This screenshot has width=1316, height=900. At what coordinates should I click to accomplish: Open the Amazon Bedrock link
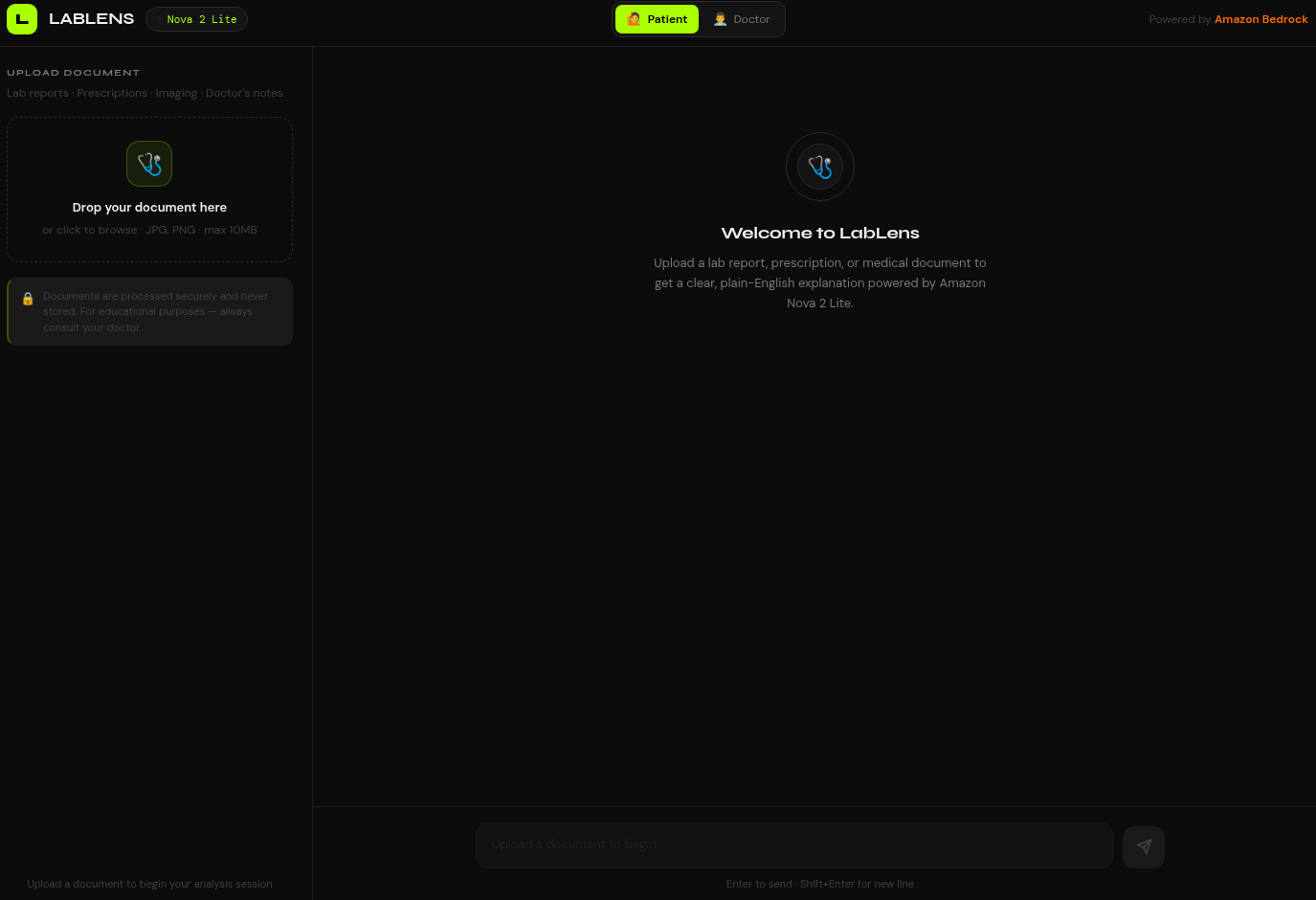coord(1260,19)
